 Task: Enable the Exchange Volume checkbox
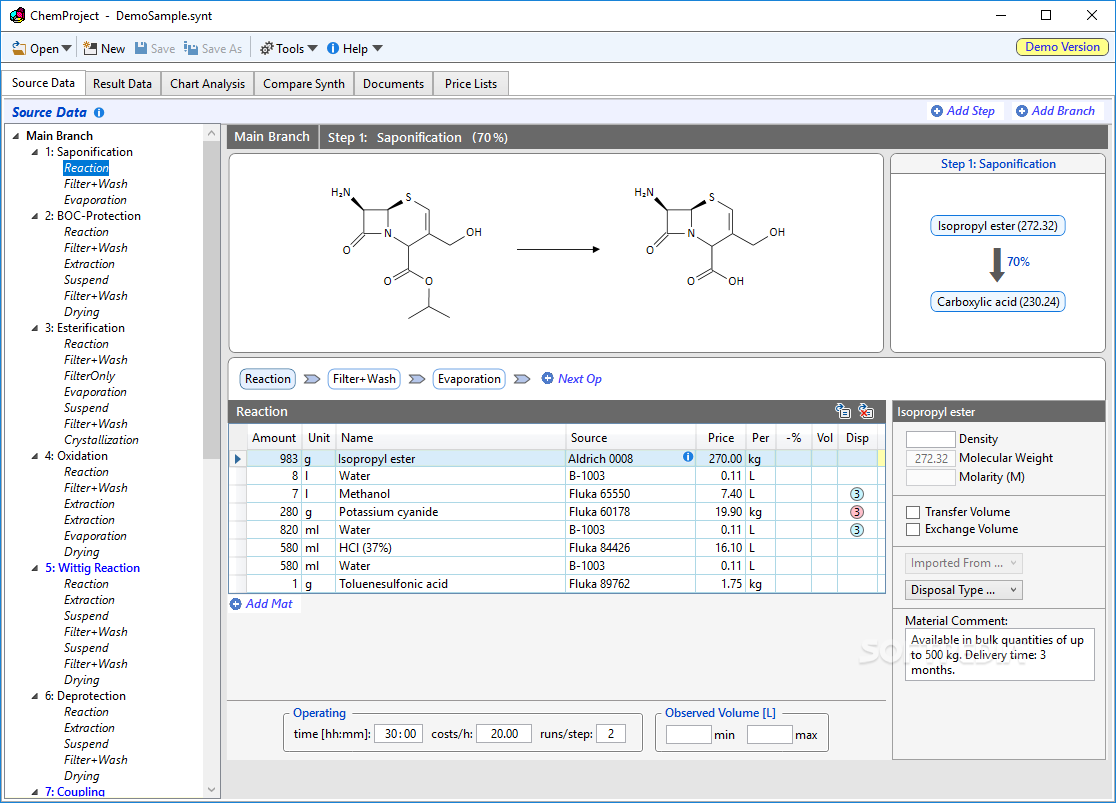[x=912, y=529]
